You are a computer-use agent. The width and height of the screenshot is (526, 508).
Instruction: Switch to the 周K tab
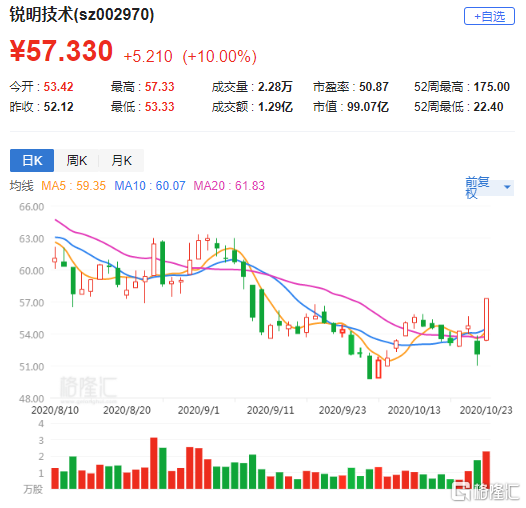click(77, 160)
